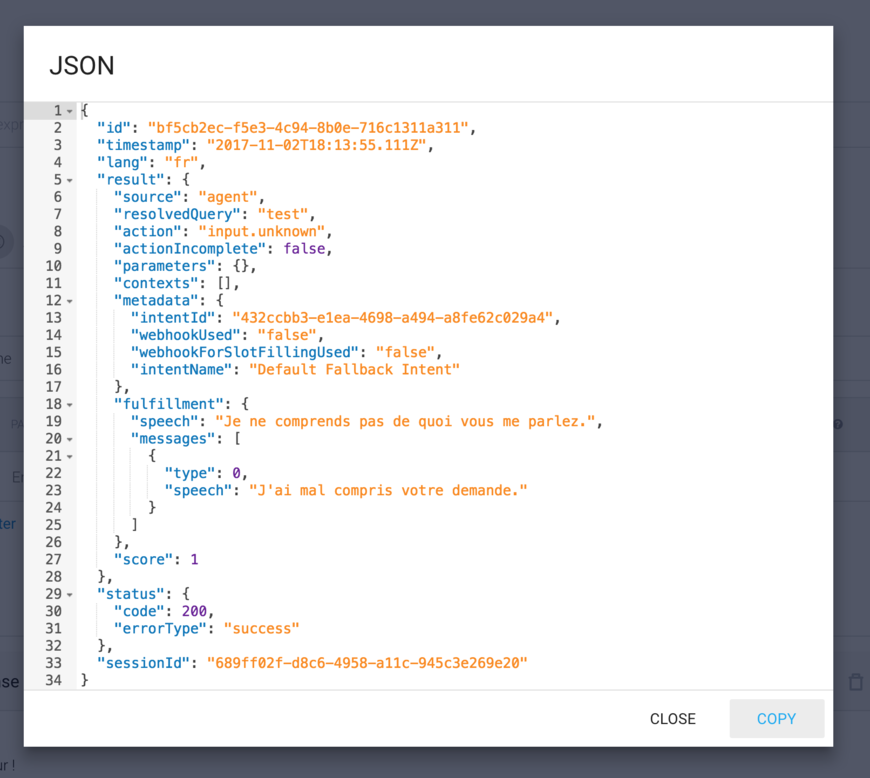Image resolution: width=870 pixels, height=778 pixels.
Task: Click the "score" value of 1
Action: click(x=194, y=559)
